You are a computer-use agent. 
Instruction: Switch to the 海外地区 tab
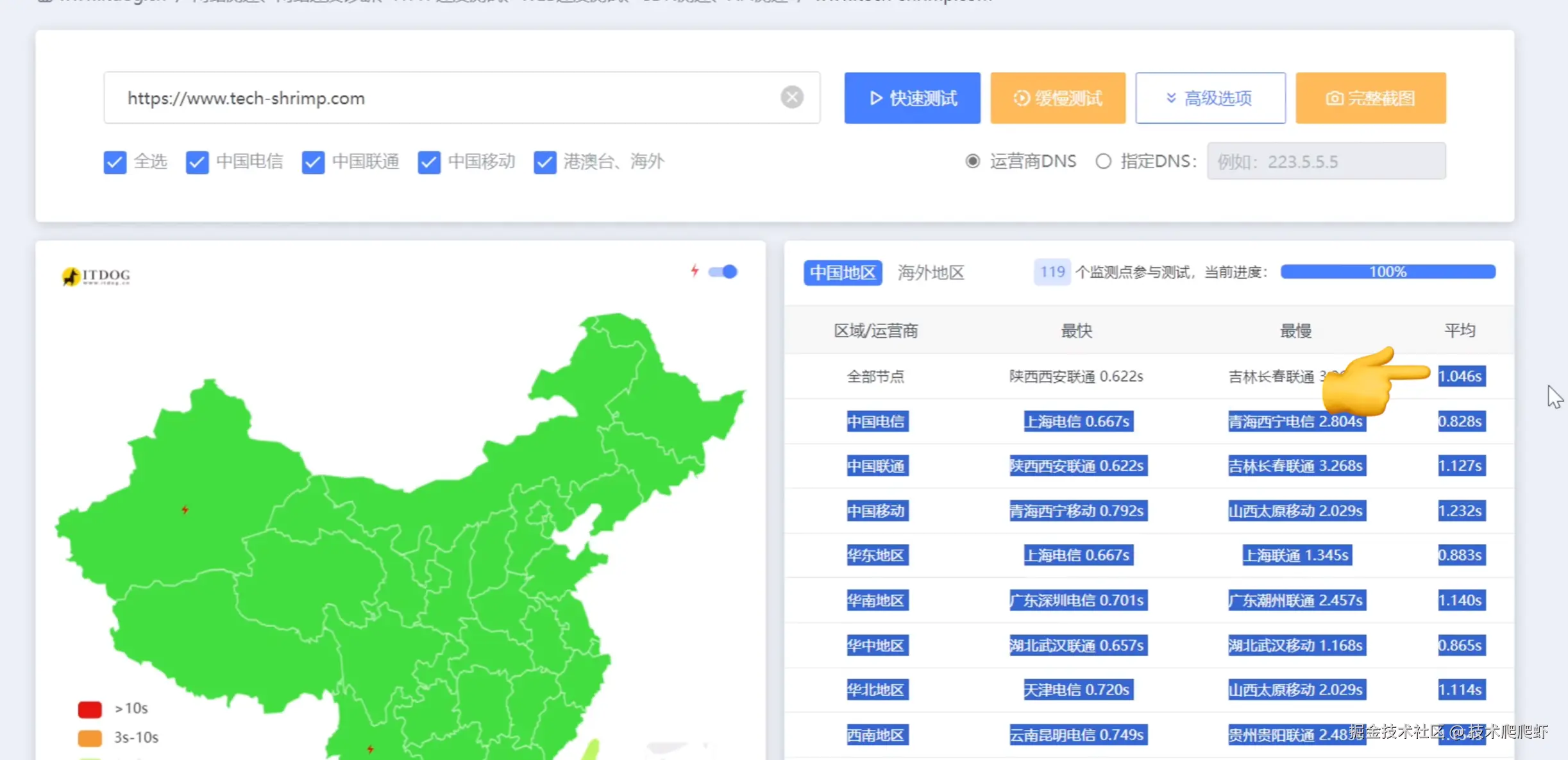pos(931,273)
